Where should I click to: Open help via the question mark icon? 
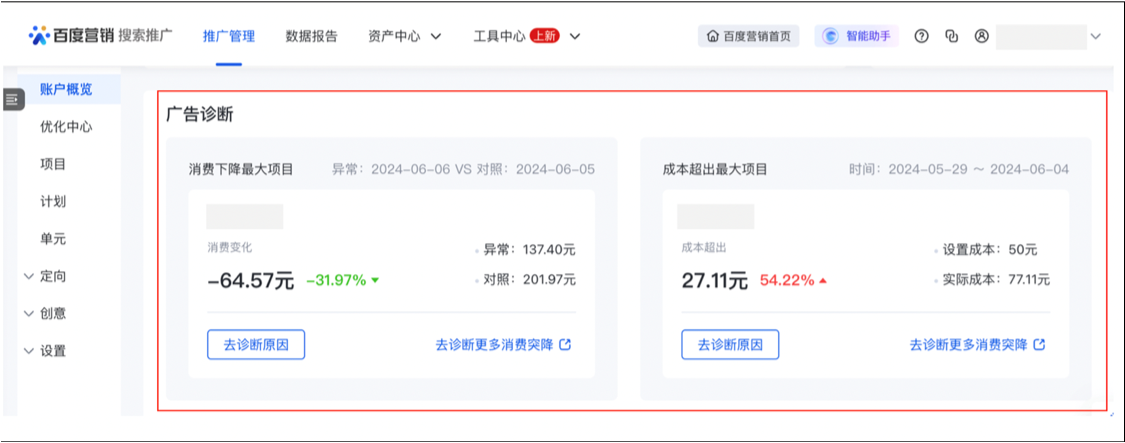tap(922, 36)
